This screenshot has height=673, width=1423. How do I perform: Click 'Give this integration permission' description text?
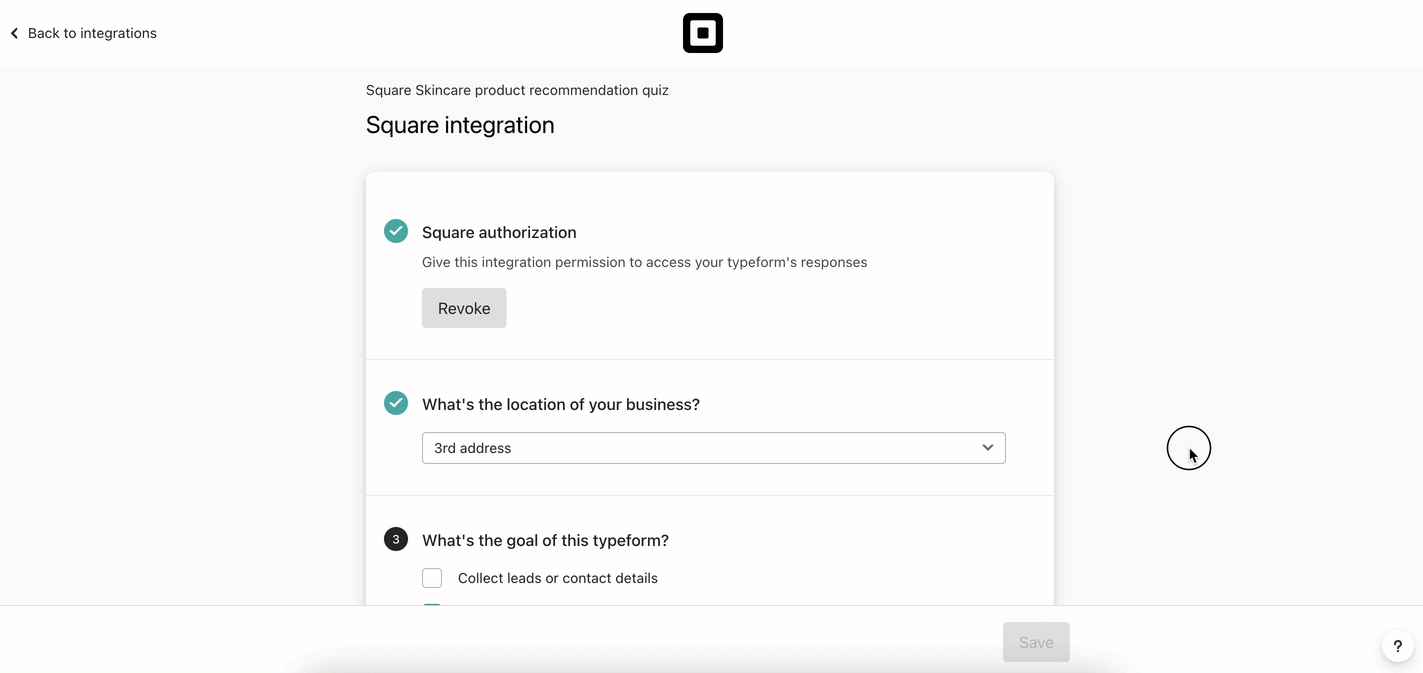point(644,262)
